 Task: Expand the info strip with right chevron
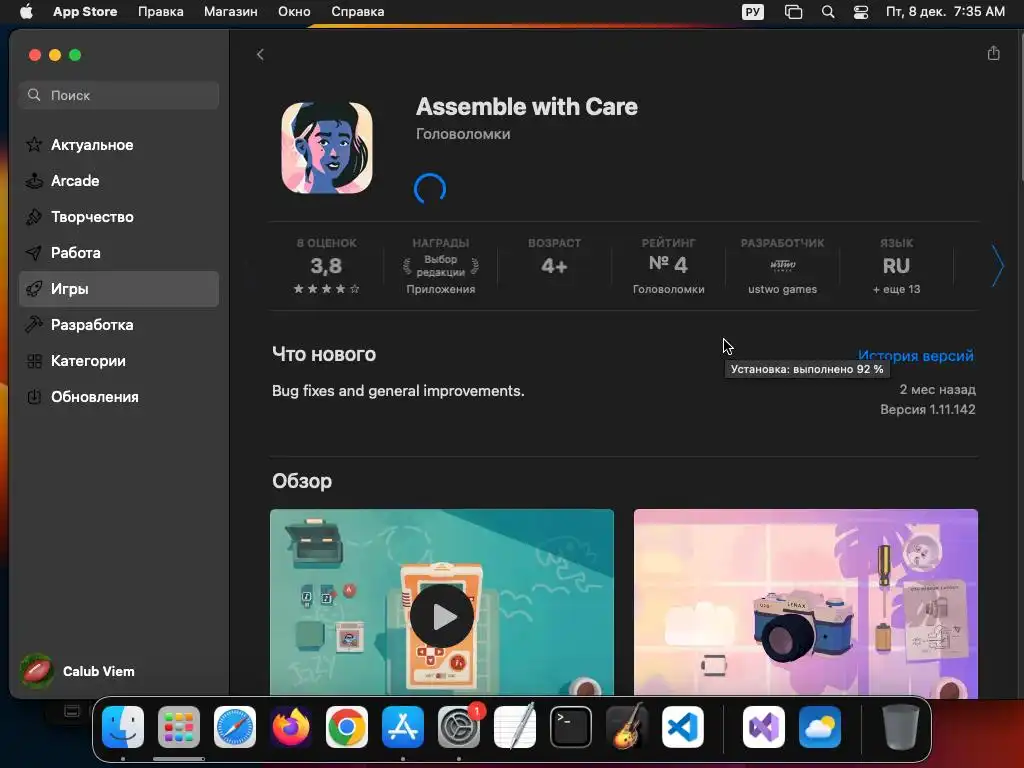(997, 266)
